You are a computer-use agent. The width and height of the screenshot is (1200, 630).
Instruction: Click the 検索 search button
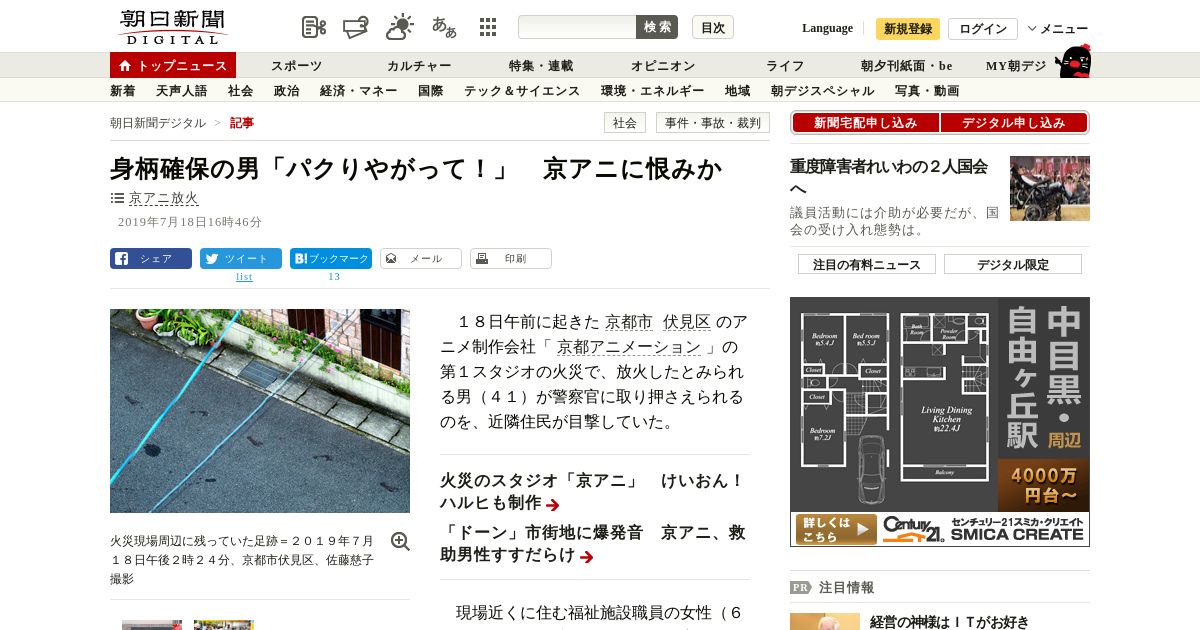657,27
